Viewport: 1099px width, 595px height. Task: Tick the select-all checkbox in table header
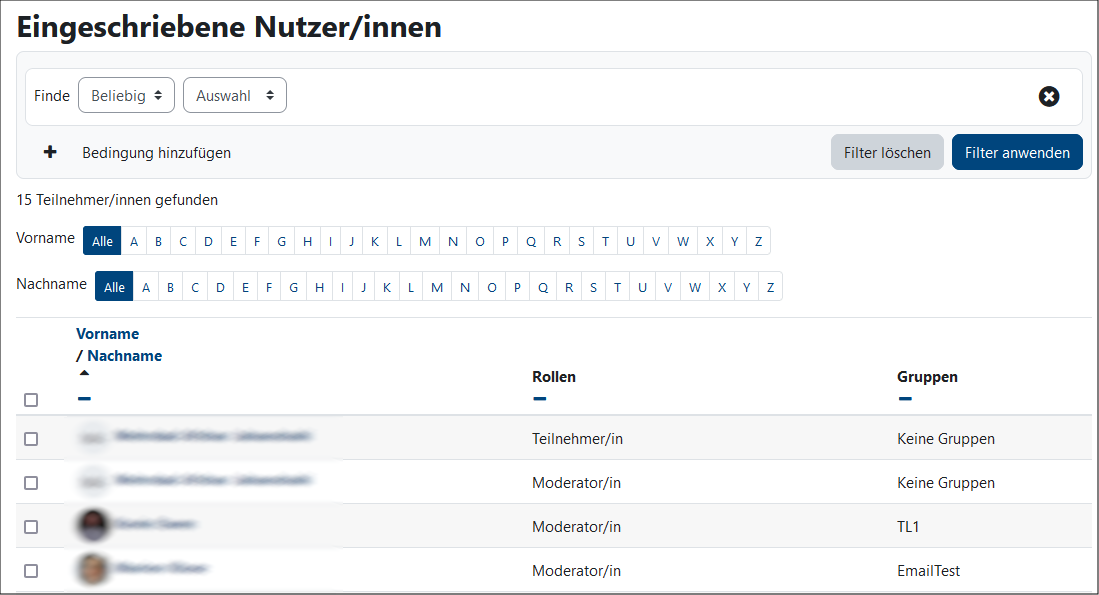click(x=31, y=400)
